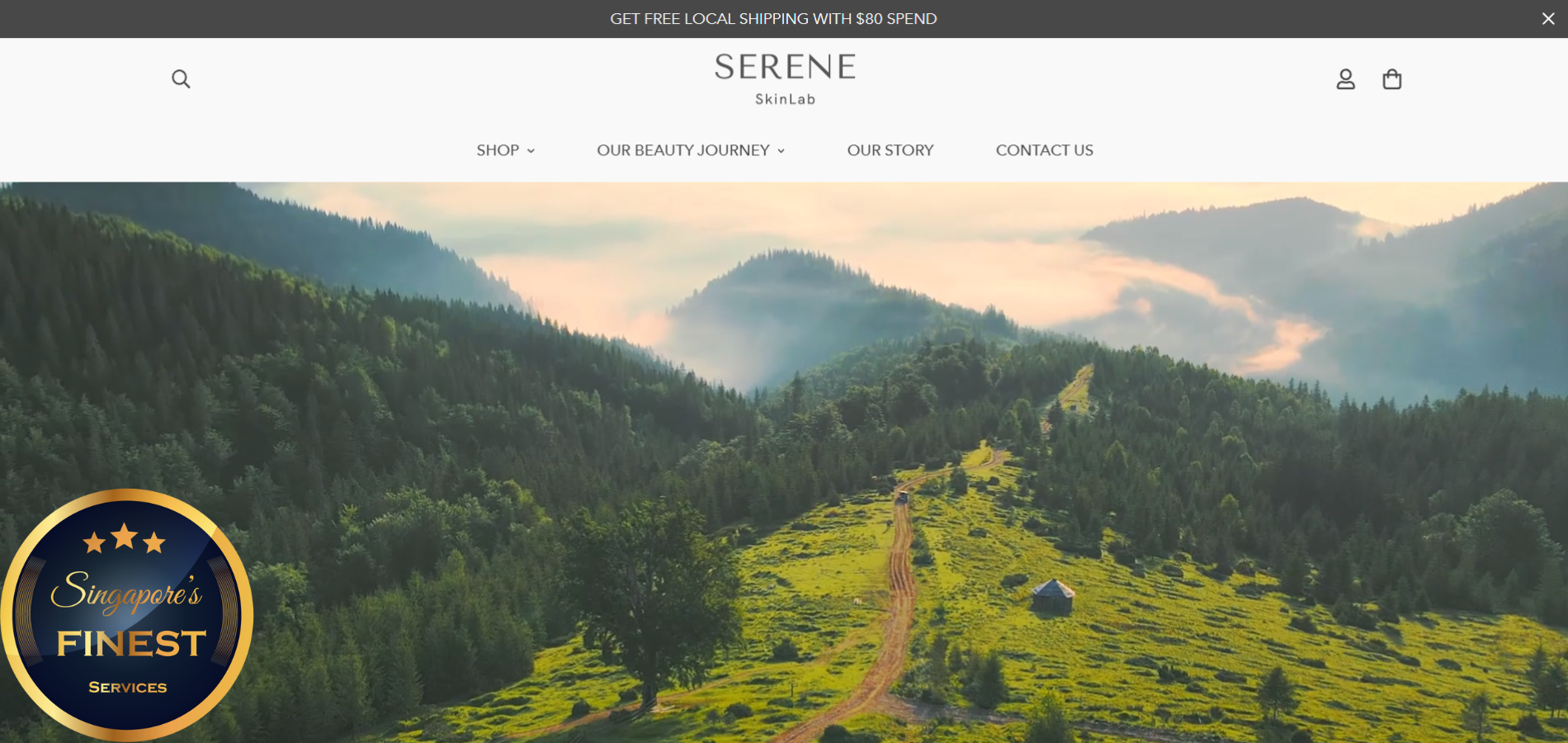Expand the SHOP dropdown chevron

point(531,151)
